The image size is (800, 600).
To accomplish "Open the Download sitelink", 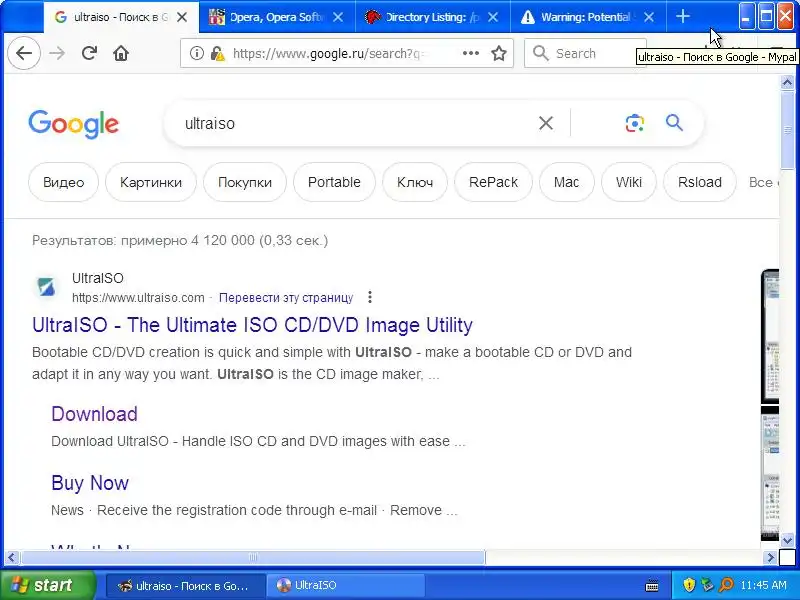I will tap(94, 414).
